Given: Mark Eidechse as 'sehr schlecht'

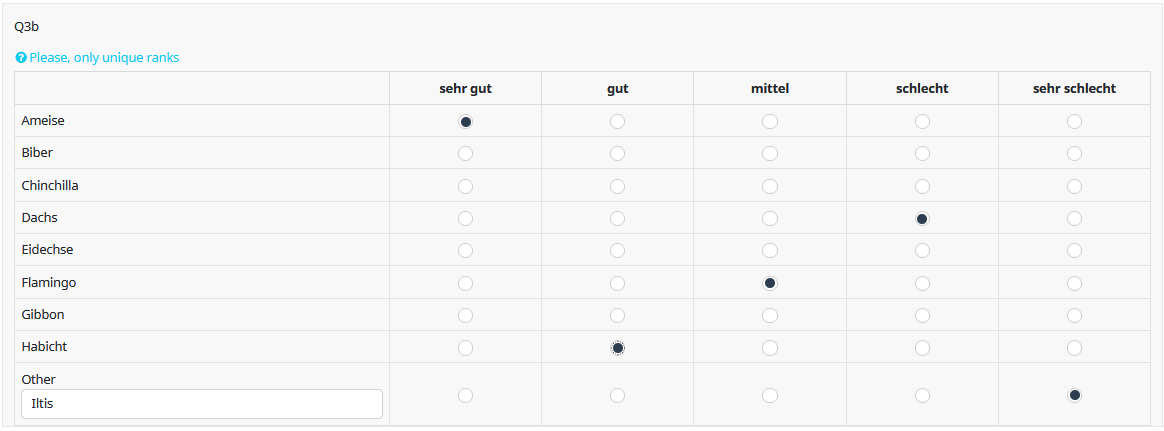Looking at the screenshot, I should click(x=1074, y=251).
